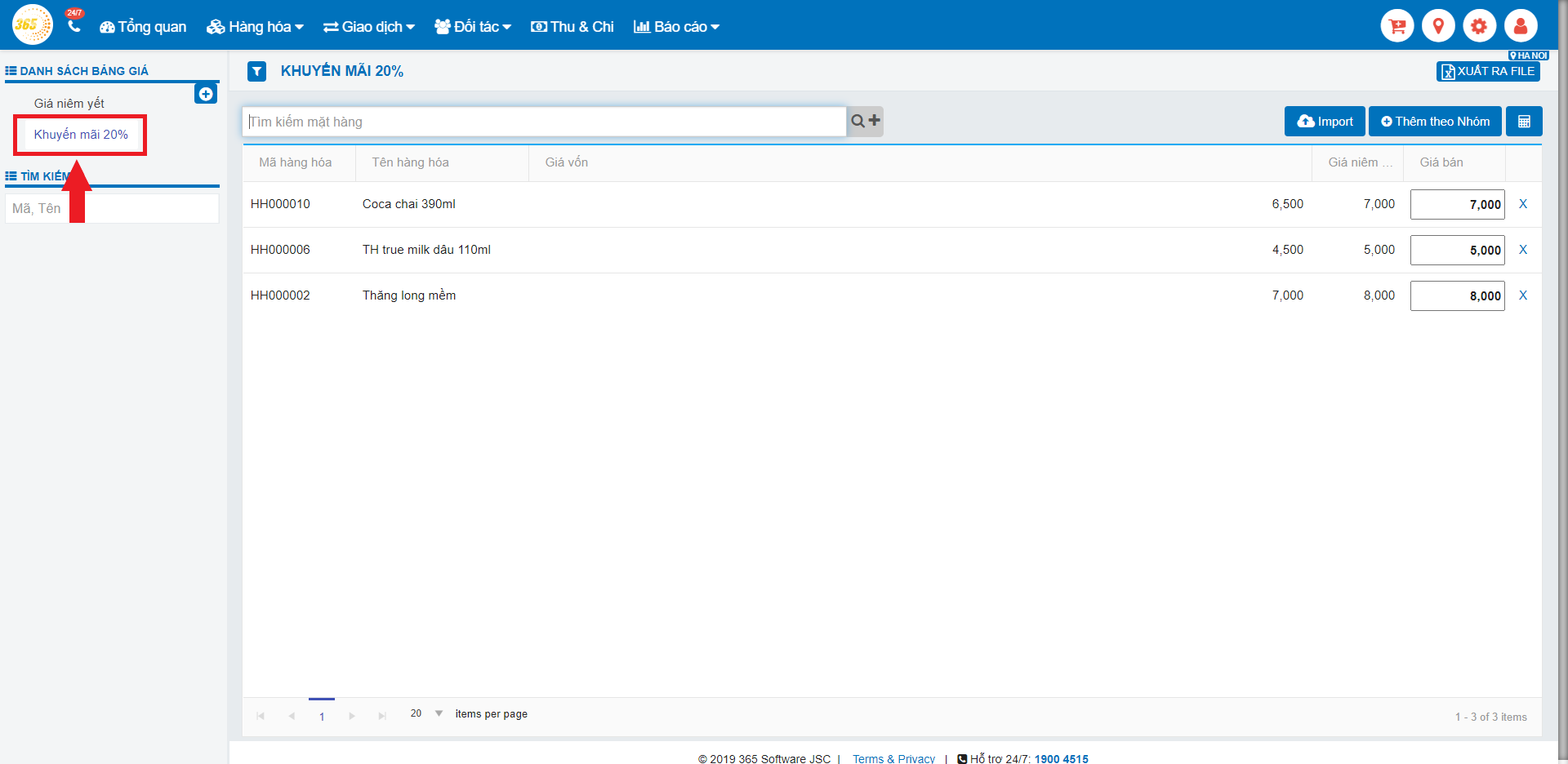Expand the Hàng hóa menu

click(255, 27)
